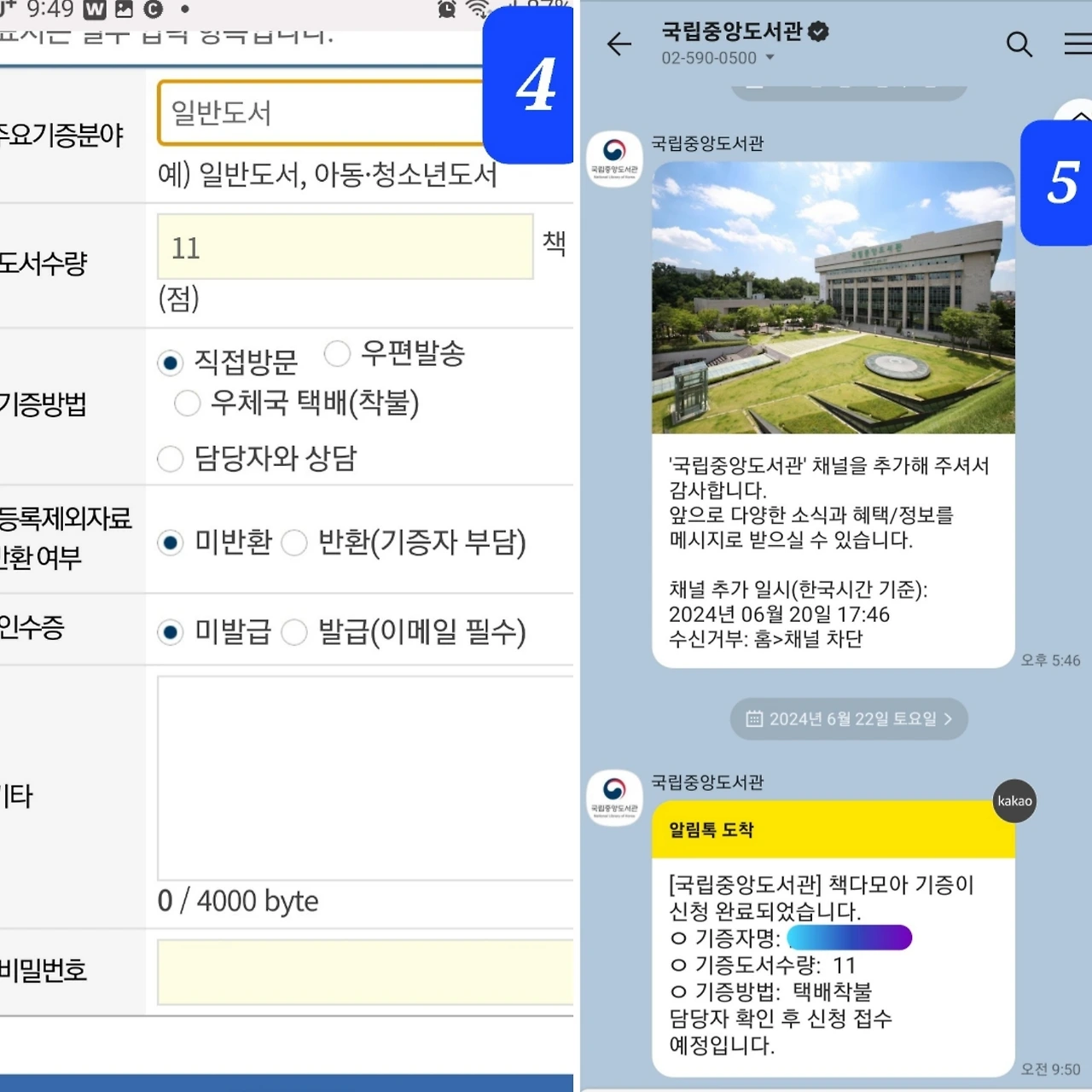Screen dimensions: 1092x1092
Task: Tap the '담당자 확인 후 신청 접수' line
Action: click(781, 1018)
